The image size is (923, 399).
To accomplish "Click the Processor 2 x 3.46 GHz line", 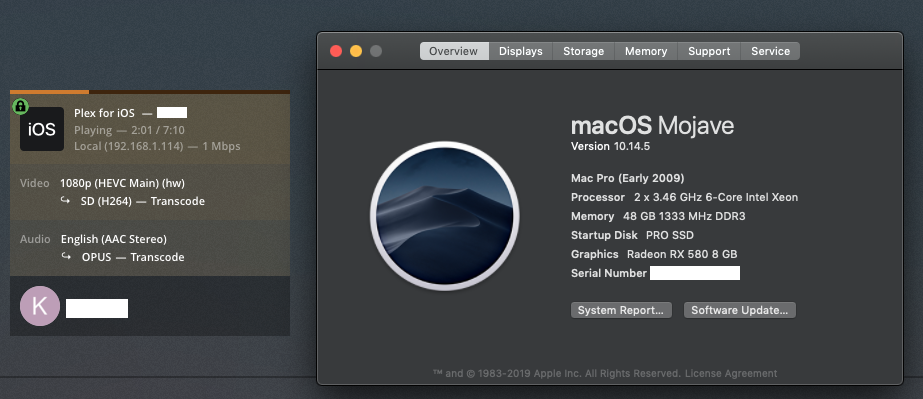I will 685,197.
